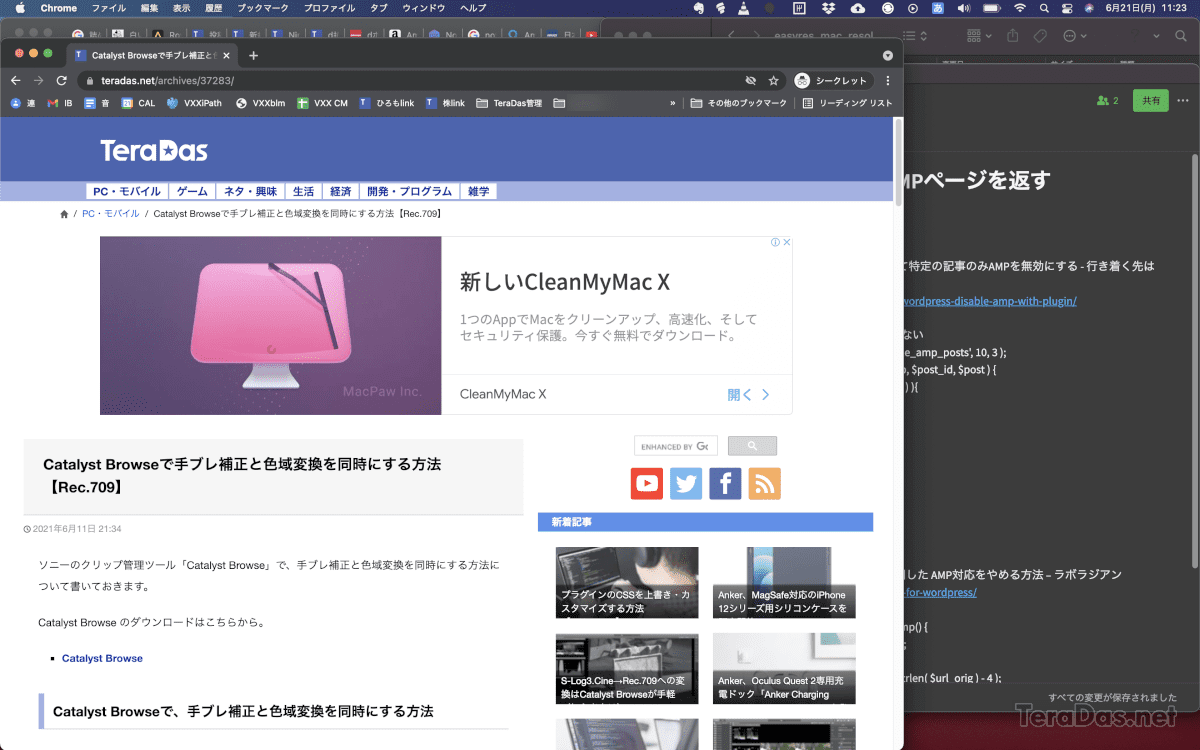Open the notes window more options menu
1200x750 pixels.
(1184, 101)
